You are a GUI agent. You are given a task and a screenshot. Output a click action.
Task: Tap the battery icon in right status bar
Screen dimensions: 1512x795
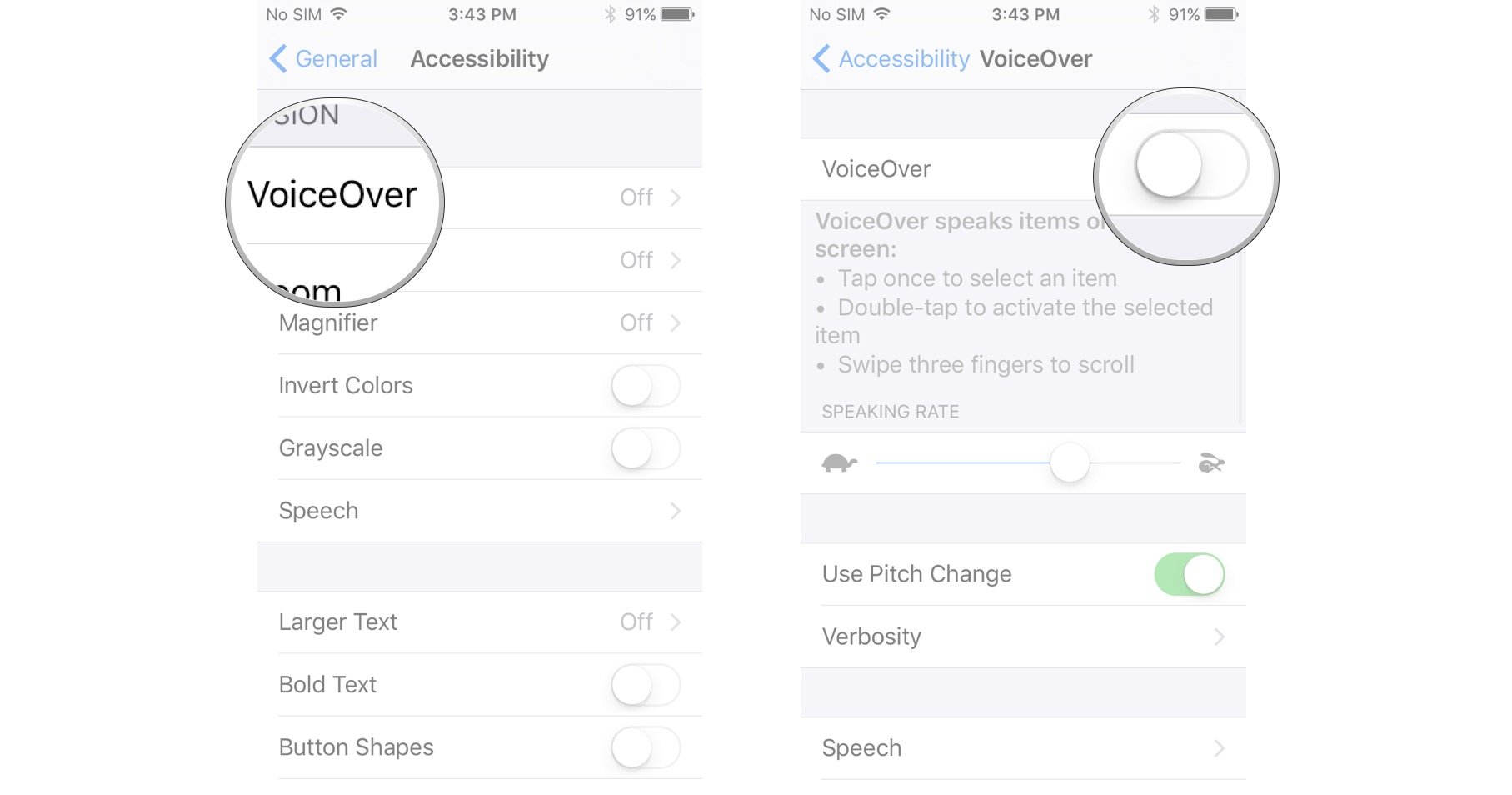1221,14
